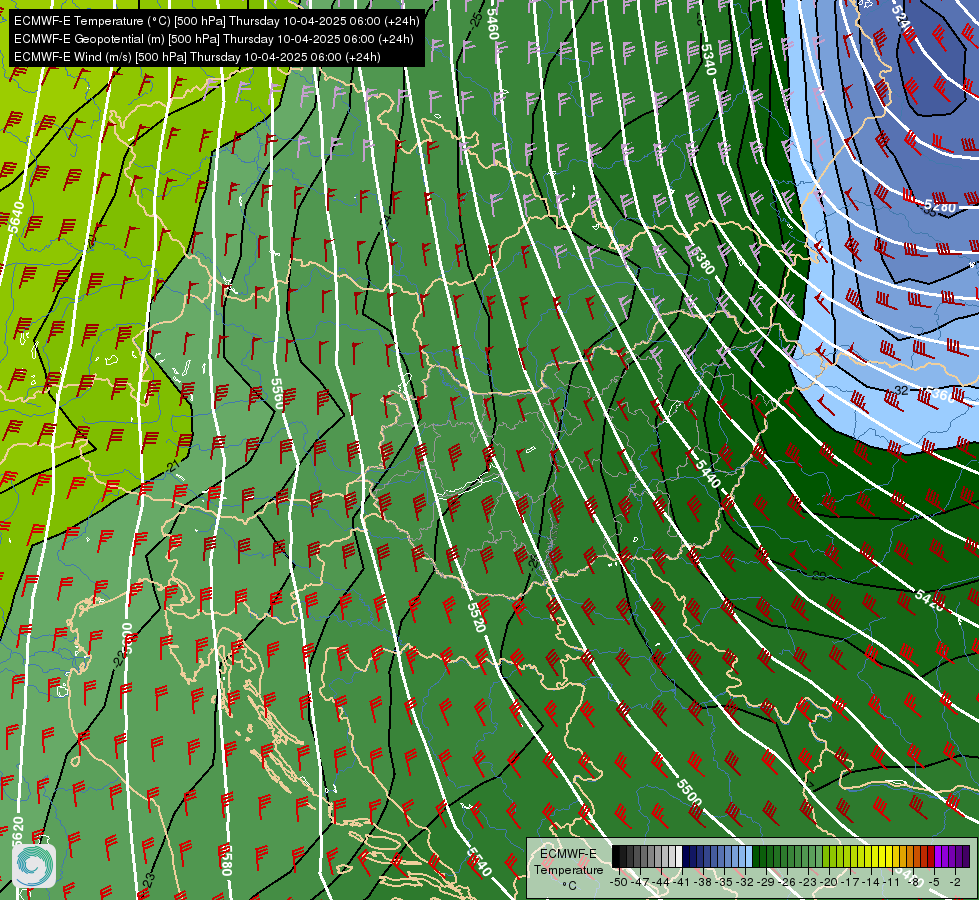Screen dimensions: 979x900
Task: Pick the dark purple swatch at legend's right end
Action: (x=966, y=856)
